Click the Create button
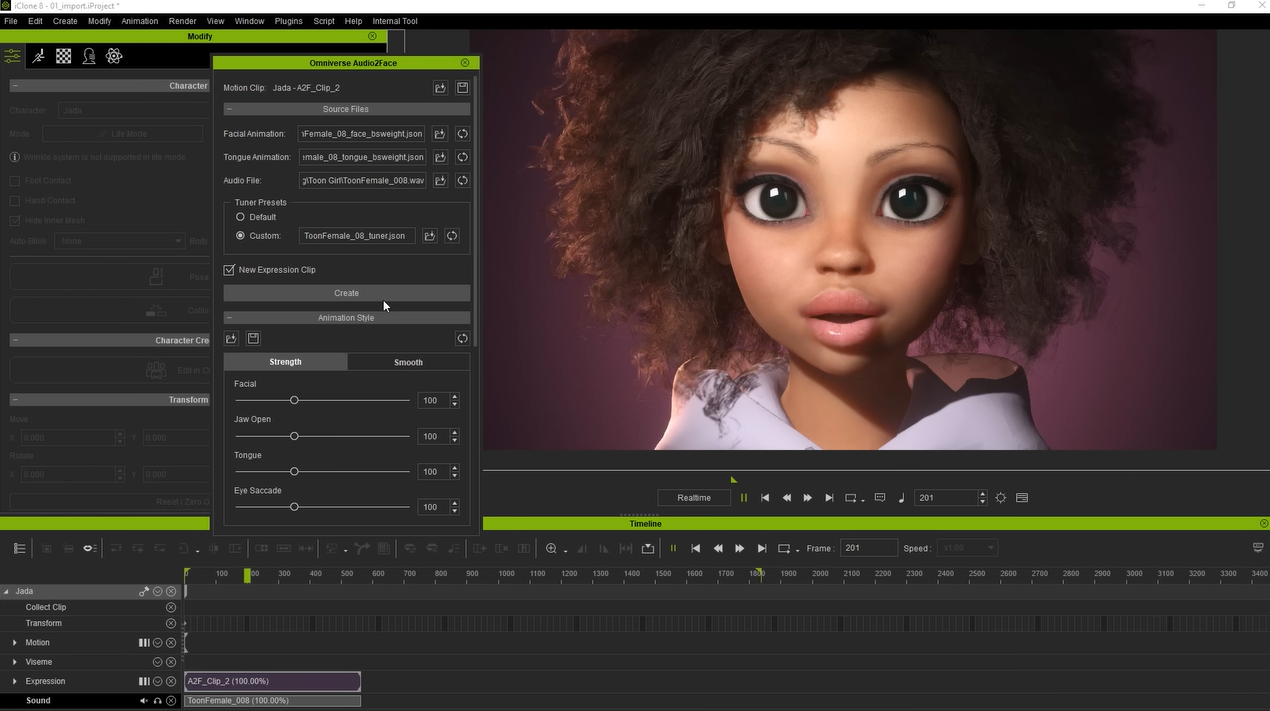This screenshot has width=1270, height=711. (x=346, y=293)
